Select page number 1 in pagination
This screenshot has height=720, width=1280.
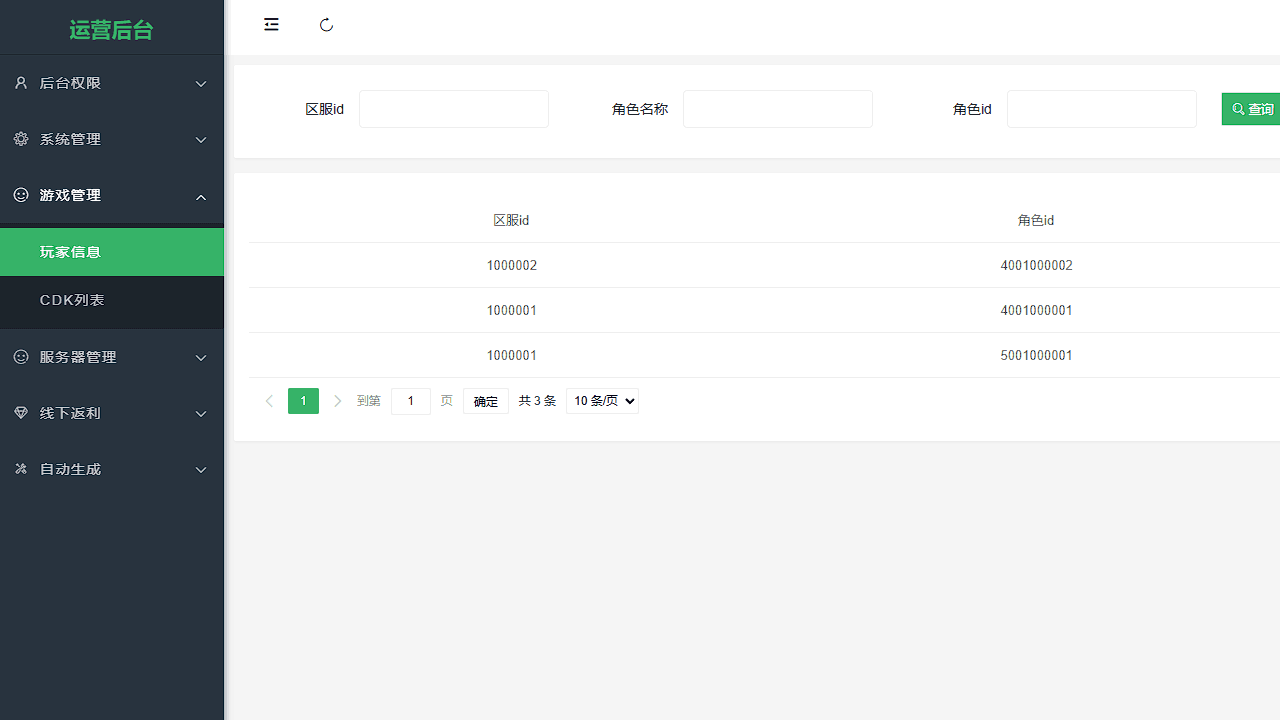303,400
